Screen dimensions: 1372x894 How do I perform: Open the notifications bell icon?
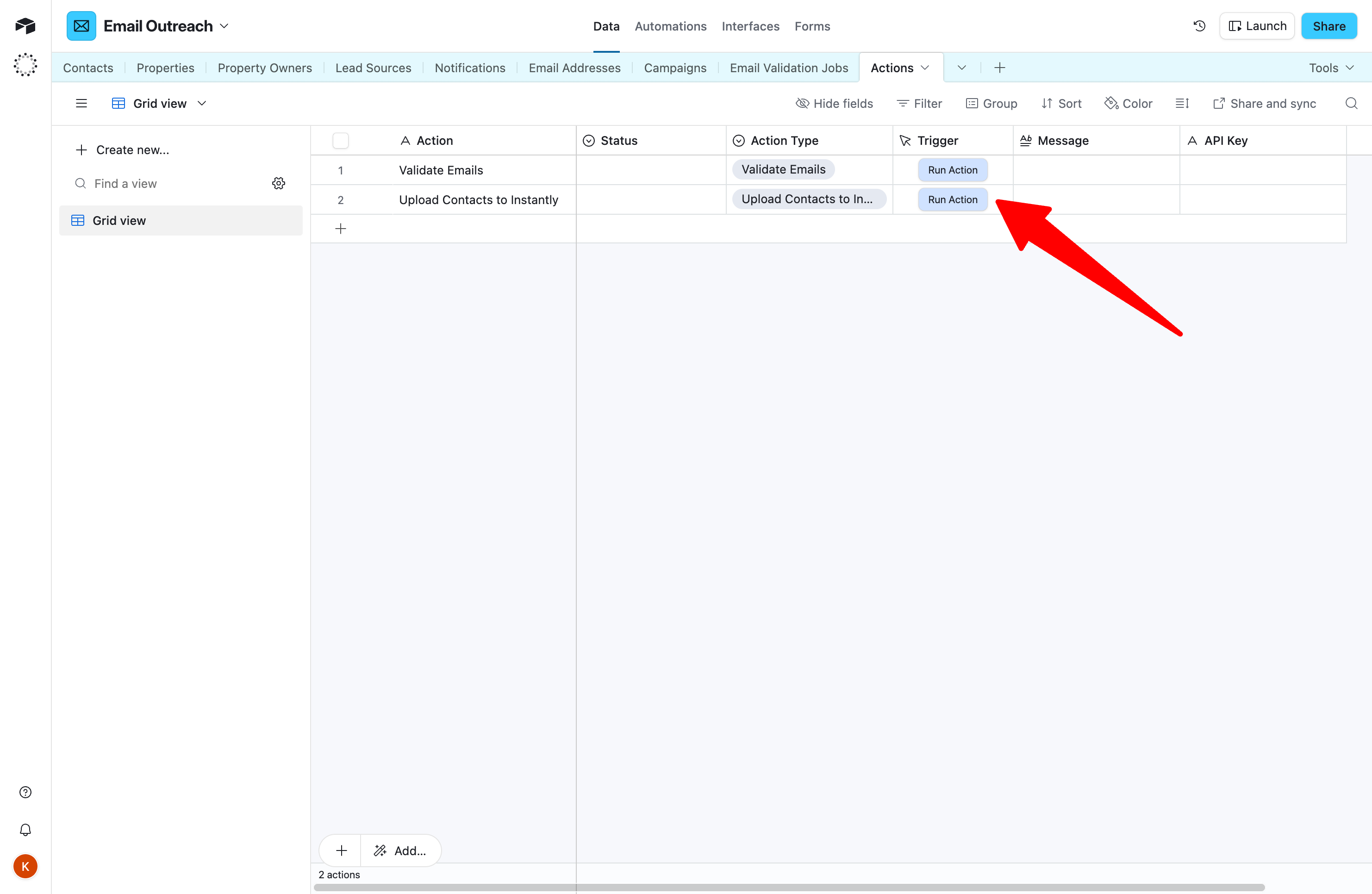pyautogui.click(x=25, y=830)
